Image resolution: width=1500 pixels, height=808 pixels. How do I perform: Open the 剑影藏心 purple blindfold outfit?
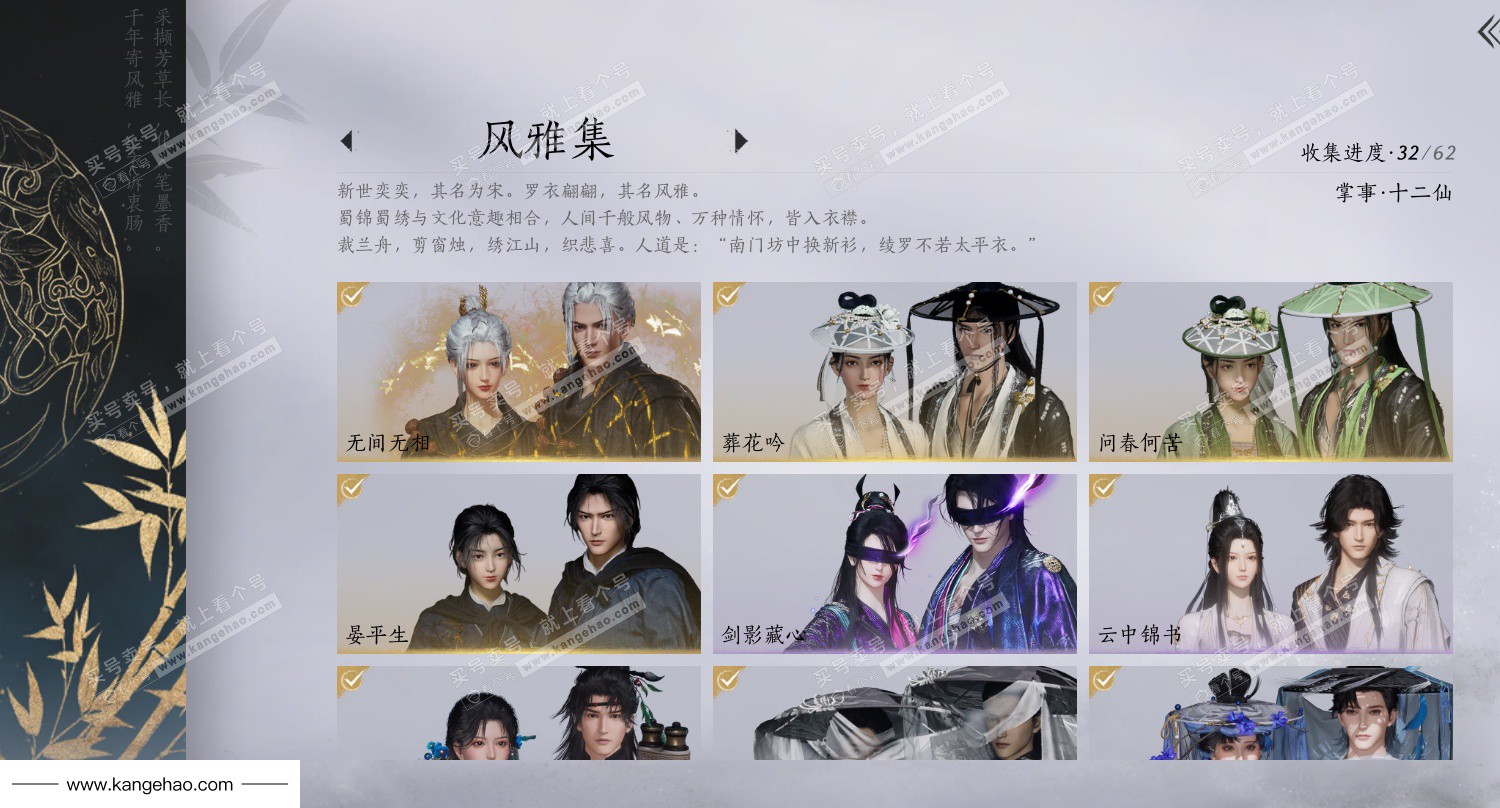tap(895, 564)
